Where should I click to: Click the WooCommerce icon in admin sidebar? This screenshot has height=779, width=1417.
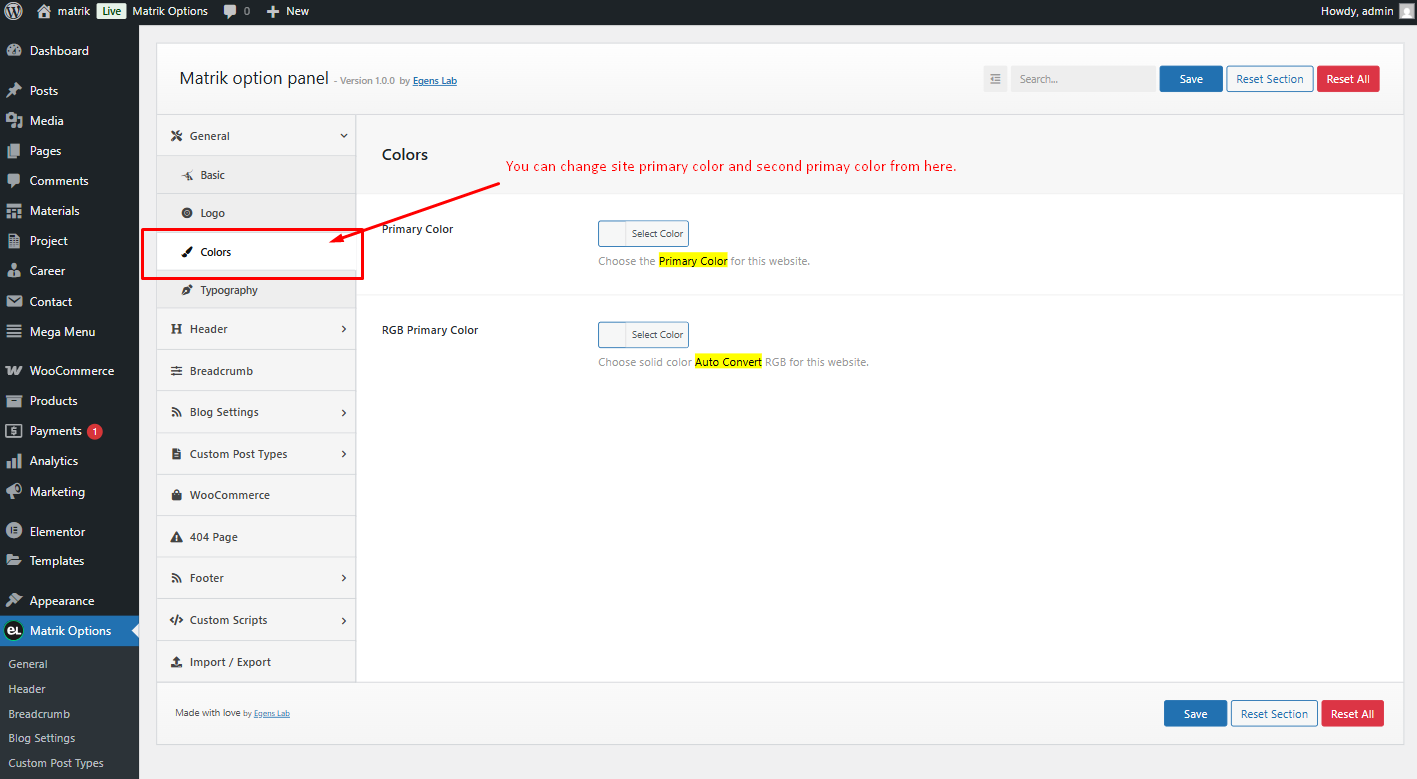[x=14, y=370]
